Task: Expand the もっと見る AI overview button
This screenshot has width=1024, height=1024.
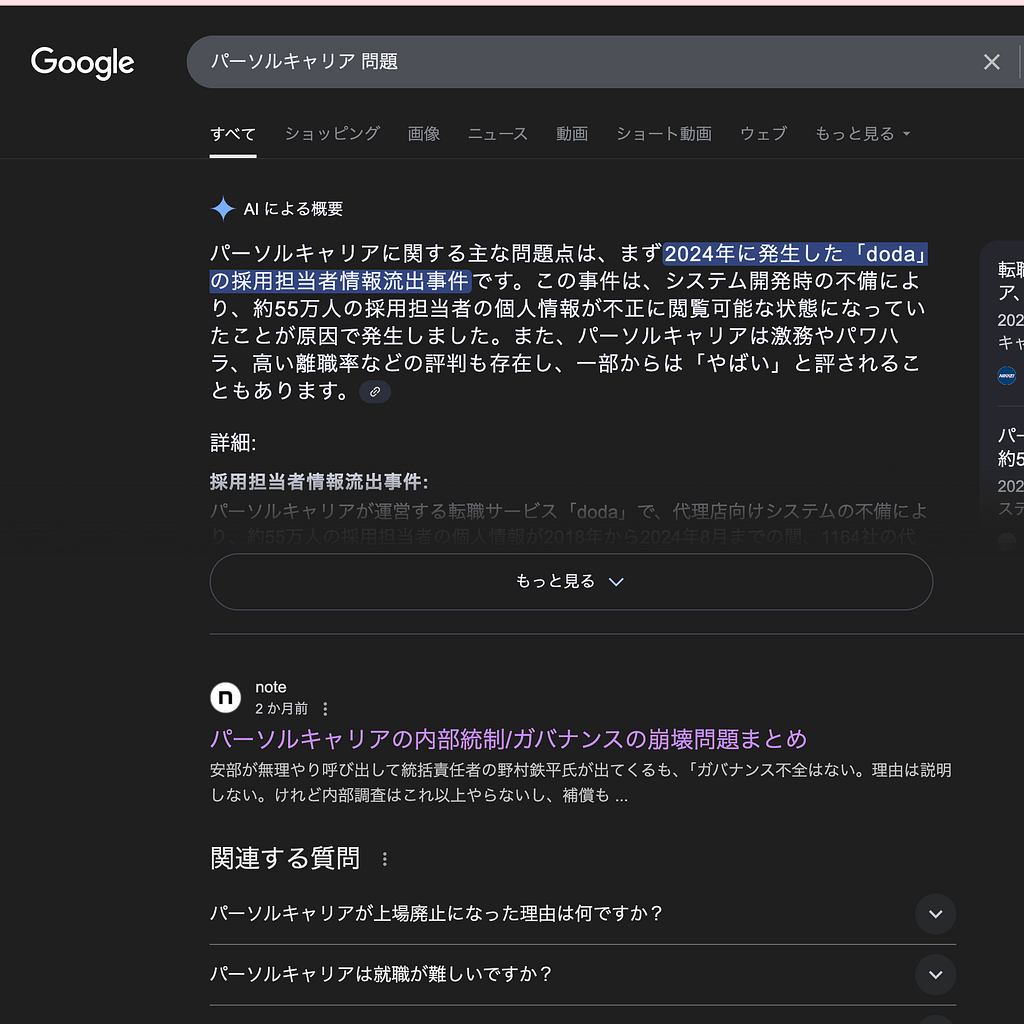Action: click(570, 582)
